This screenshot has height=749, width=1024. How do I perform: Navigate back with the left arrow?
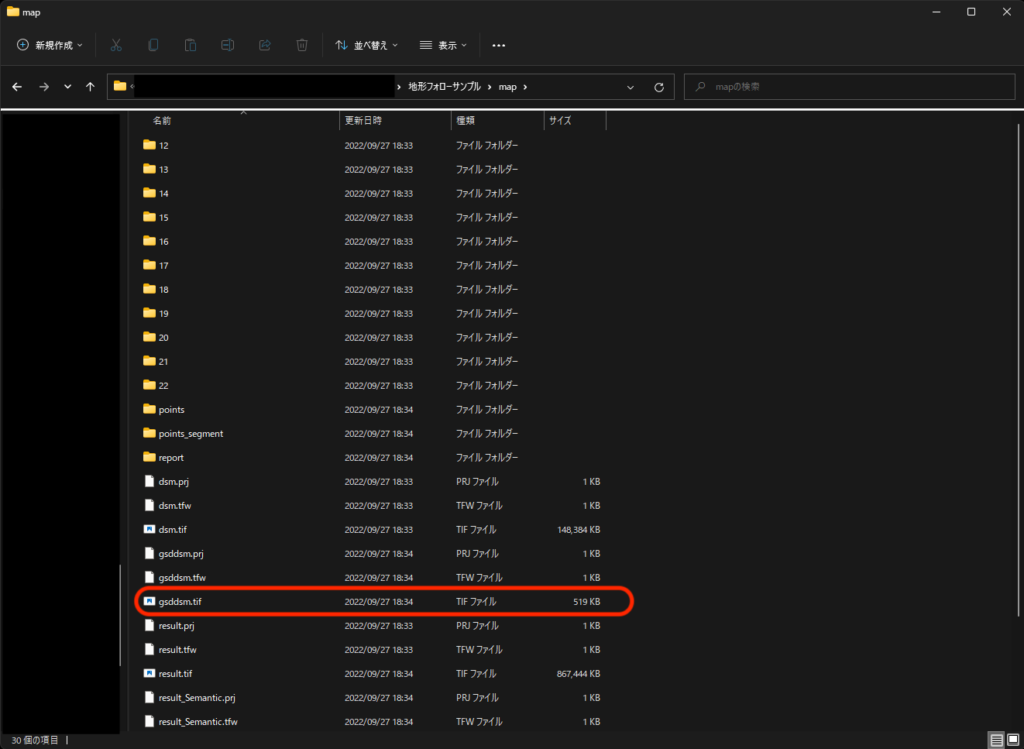[17, 87]
